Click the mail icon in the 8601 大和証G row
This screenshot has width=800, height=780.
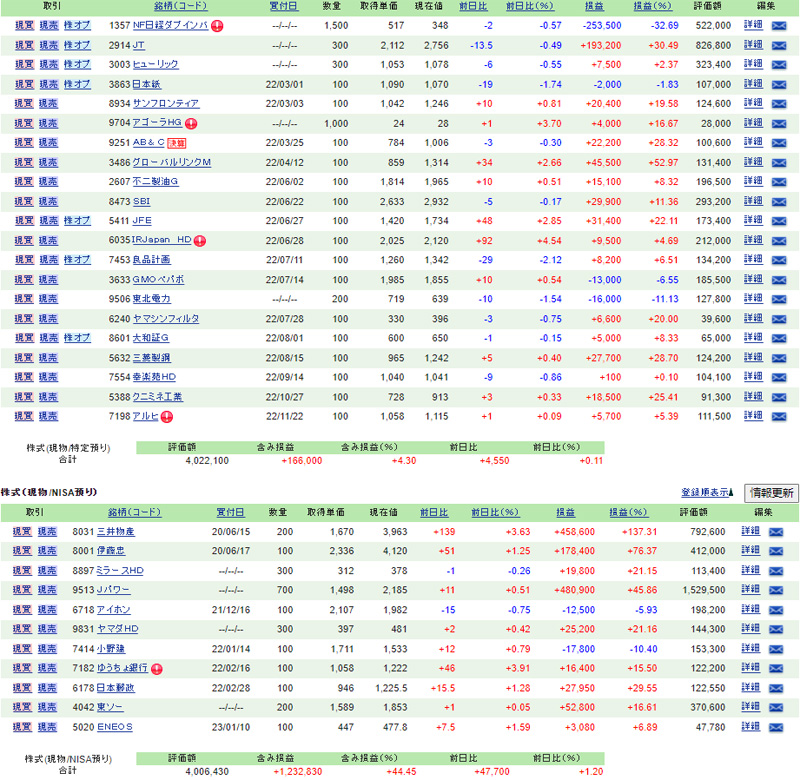779,339
